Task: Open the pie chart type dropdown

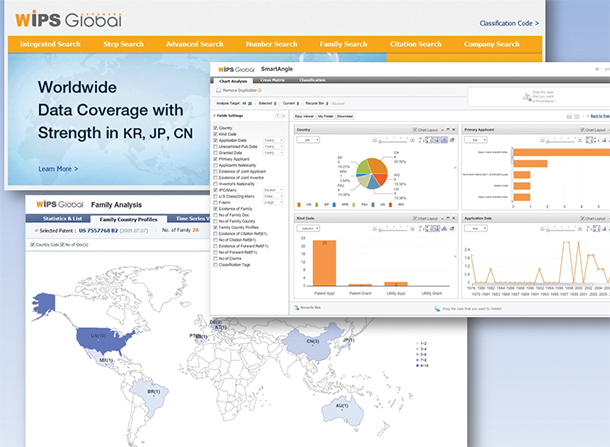Action: click(306, 140)
